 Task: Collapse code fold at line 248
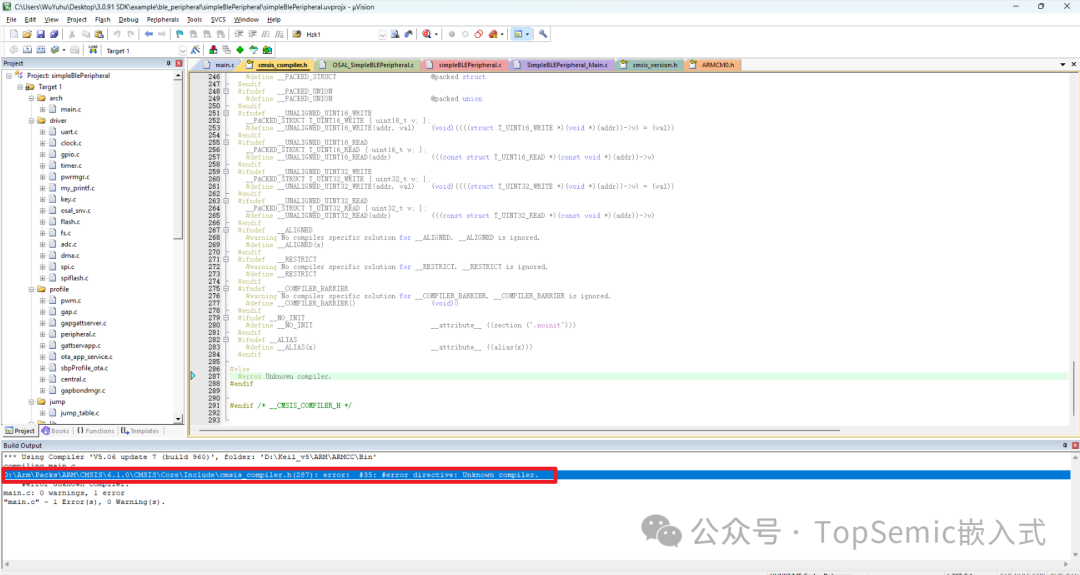point(226,92)
